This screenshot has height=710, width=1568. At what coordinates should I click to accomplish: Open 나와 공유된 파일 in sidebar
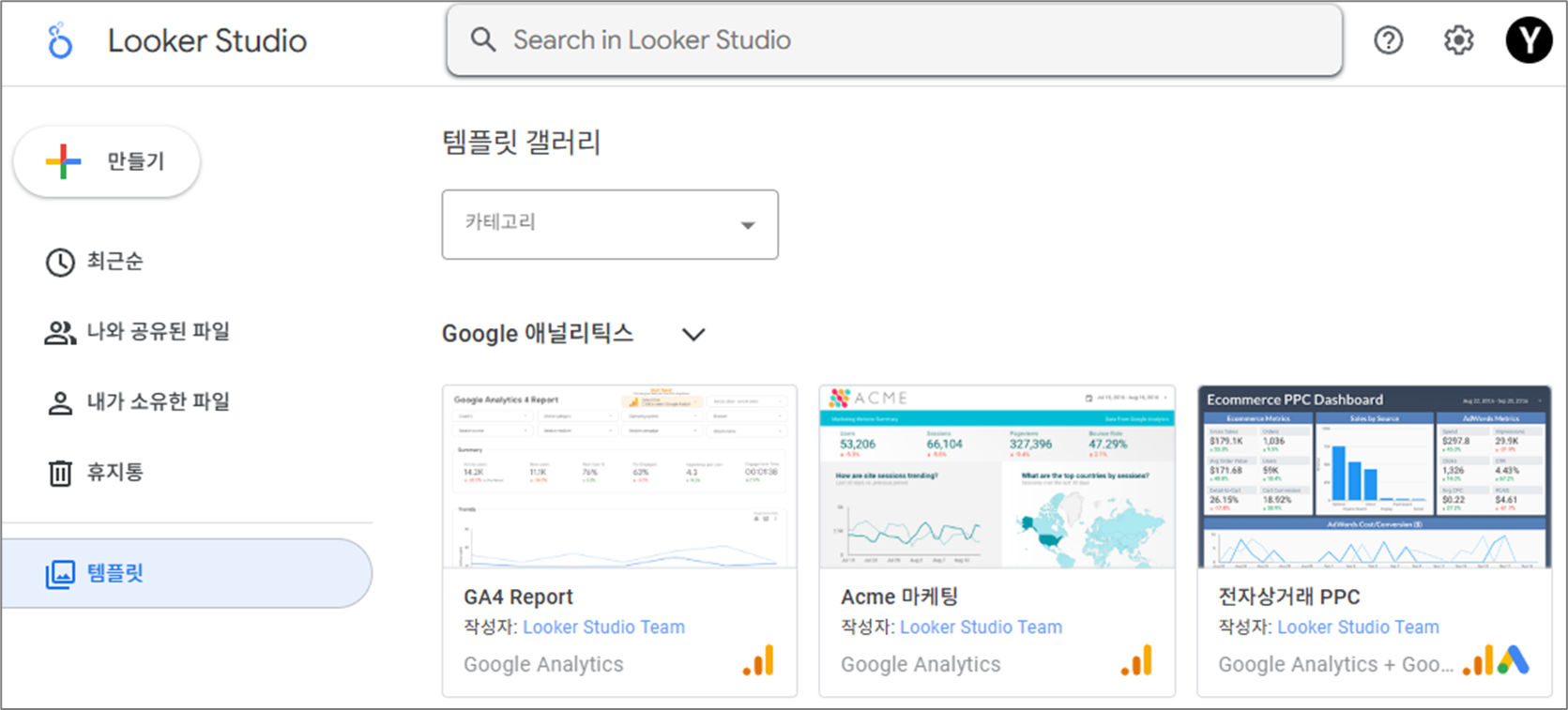click(x=159, y=332)
